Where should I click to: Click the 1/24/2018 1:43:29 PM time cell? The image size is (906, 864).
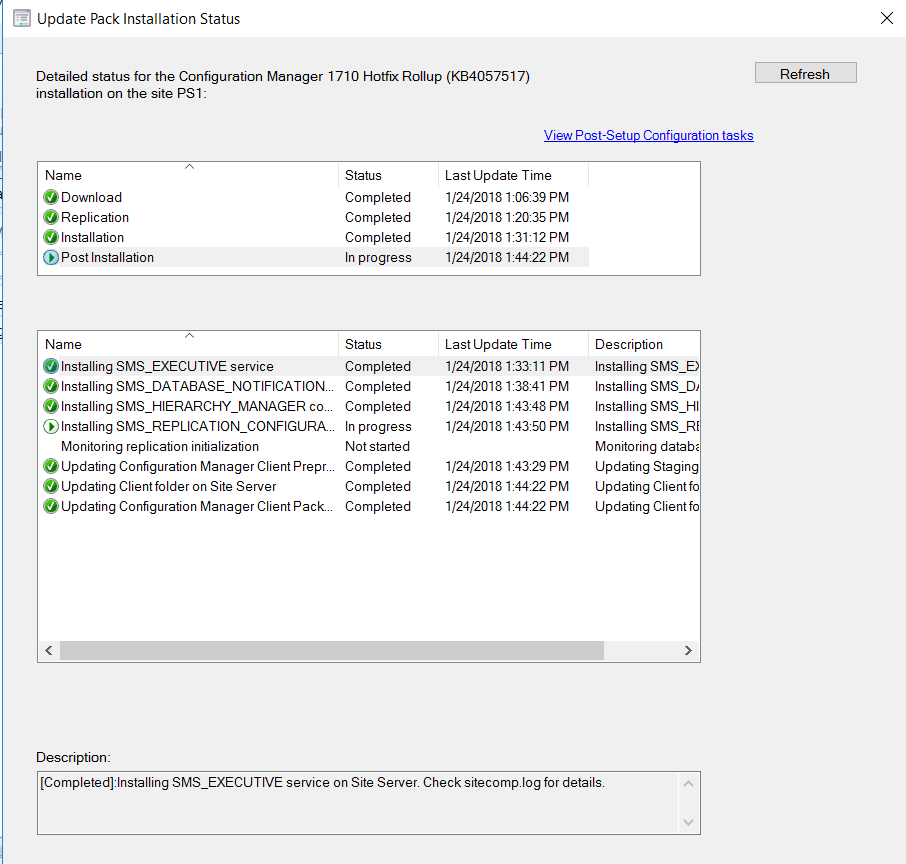[x=507, y=466]
